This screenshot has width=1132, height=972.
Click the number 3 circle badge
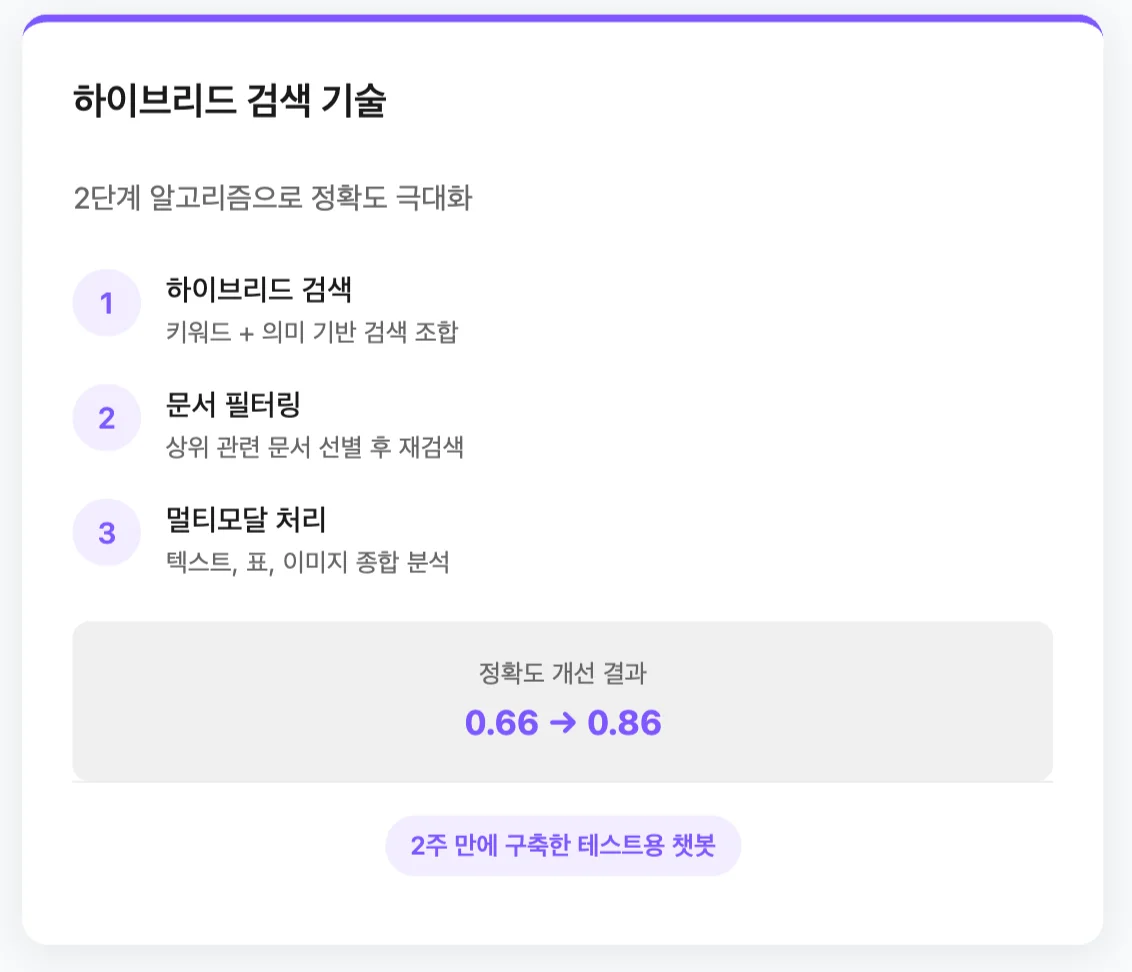tap(106, 533)
